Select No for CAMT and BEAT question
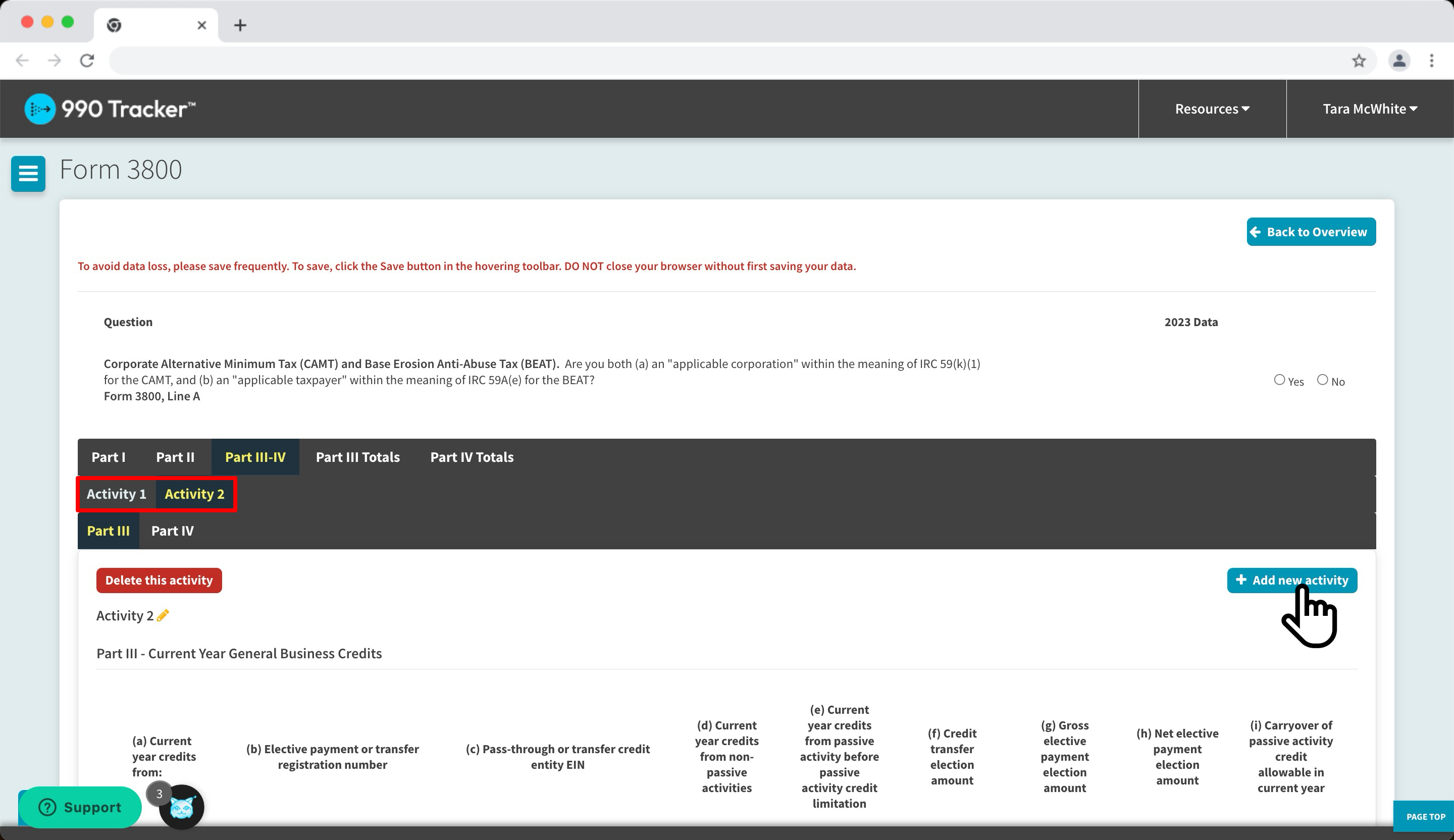Image resolution: width=1454 pixels, height=840 pixels. pos(1322,380)
